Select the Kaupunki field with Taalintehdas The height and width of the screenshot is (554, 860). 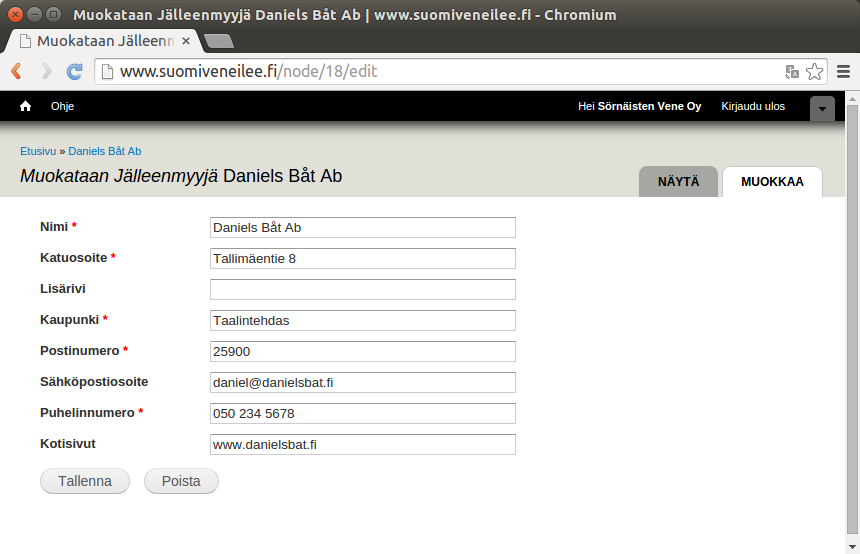click(363, 320)
